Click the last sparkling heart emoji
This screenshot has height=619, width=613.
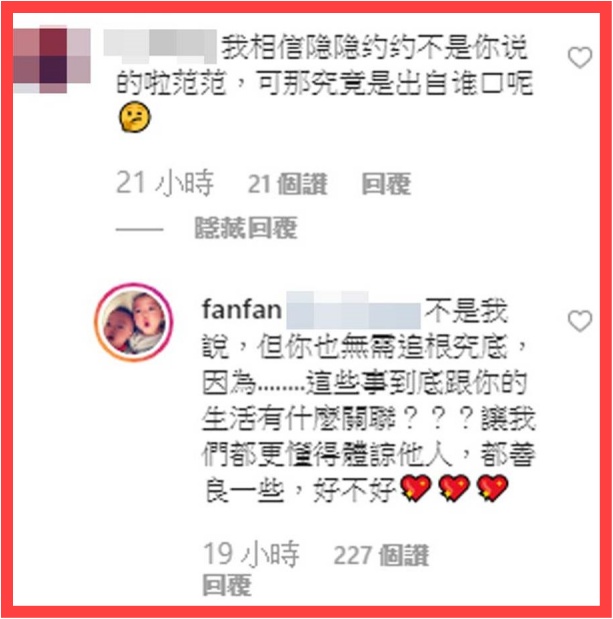pos(493,488)
